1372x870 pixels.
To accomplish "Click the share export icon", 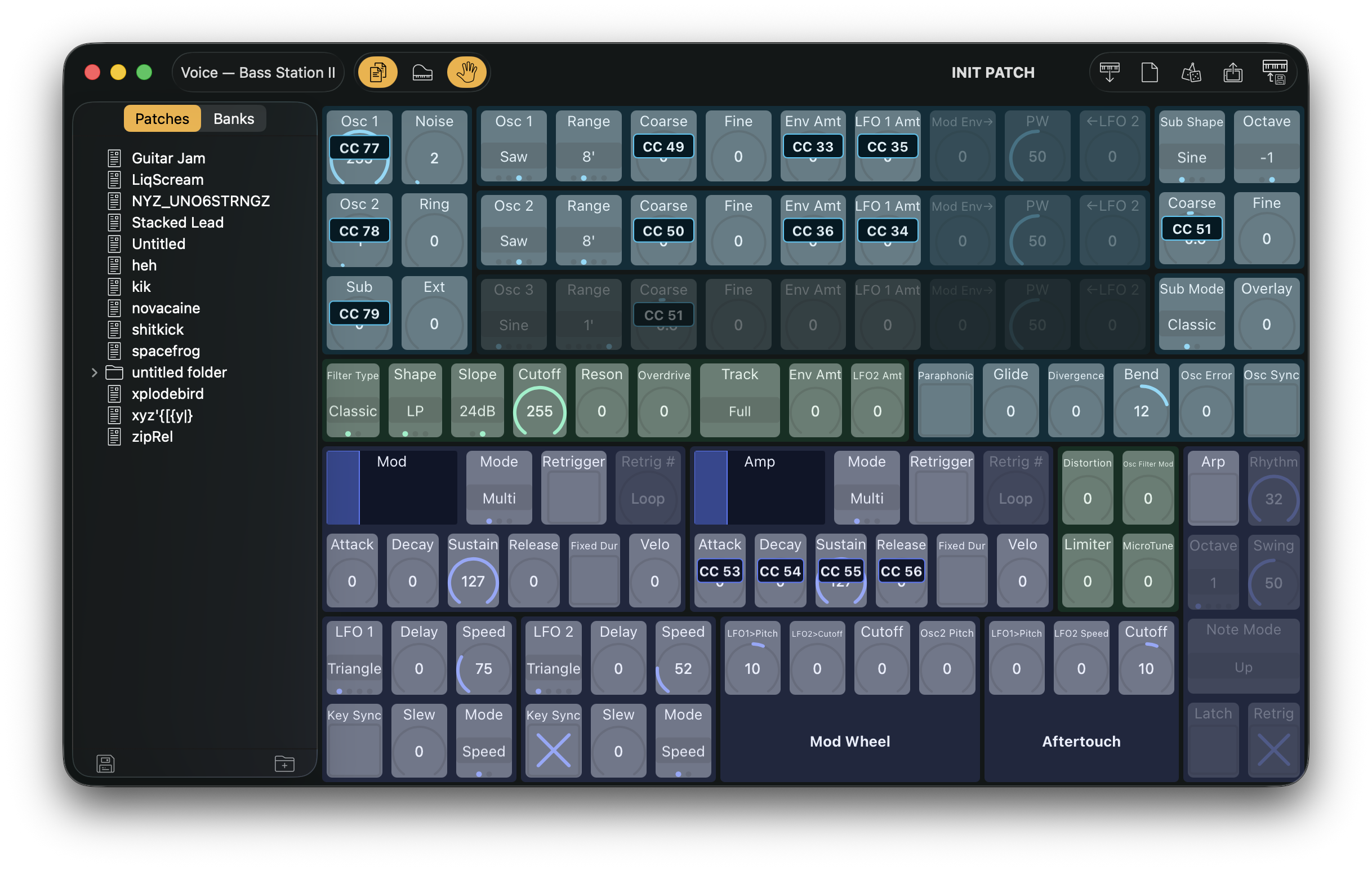I will (1232, 72).
